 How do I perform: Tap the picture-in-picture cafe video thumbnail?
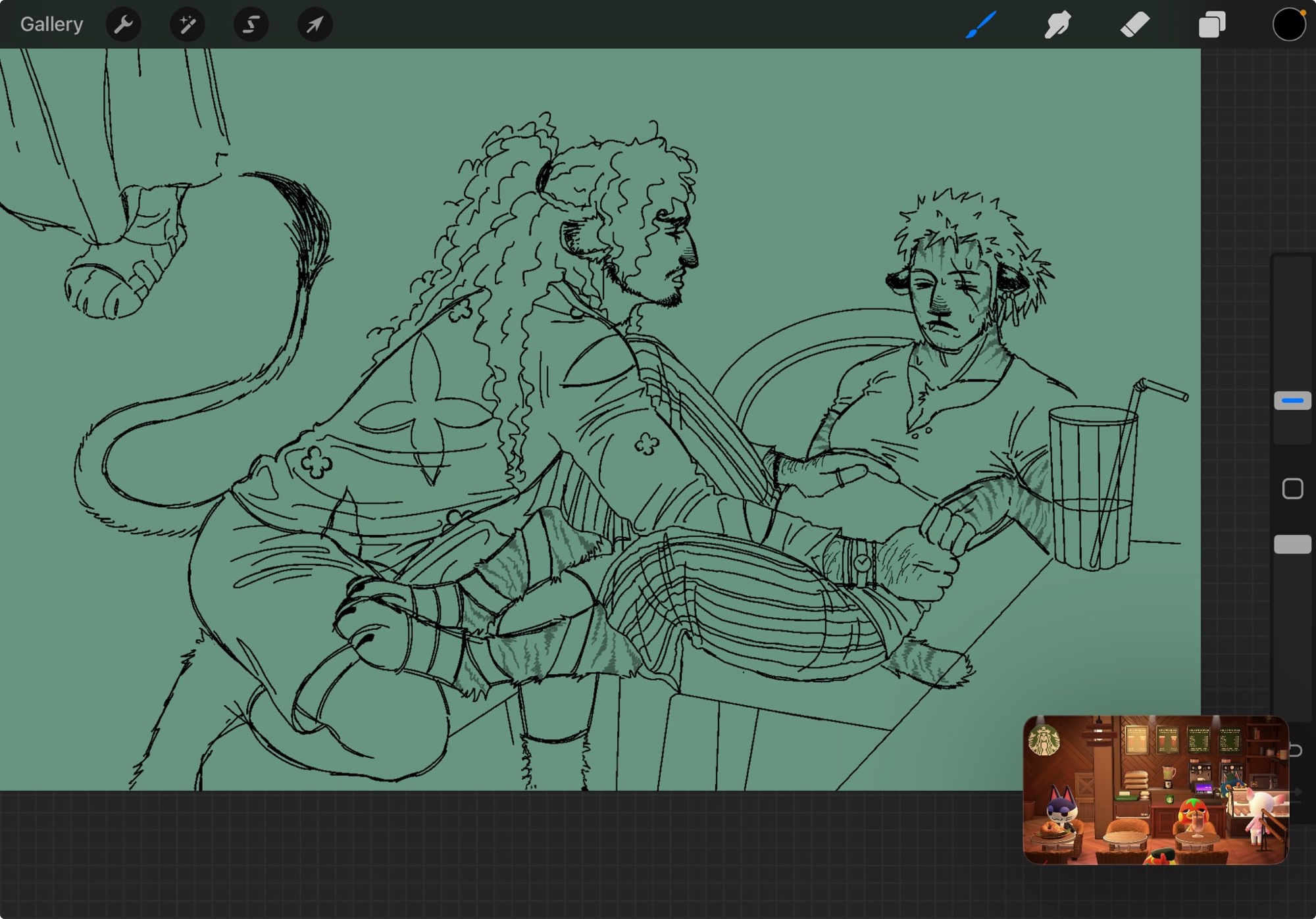point(1155,789)
